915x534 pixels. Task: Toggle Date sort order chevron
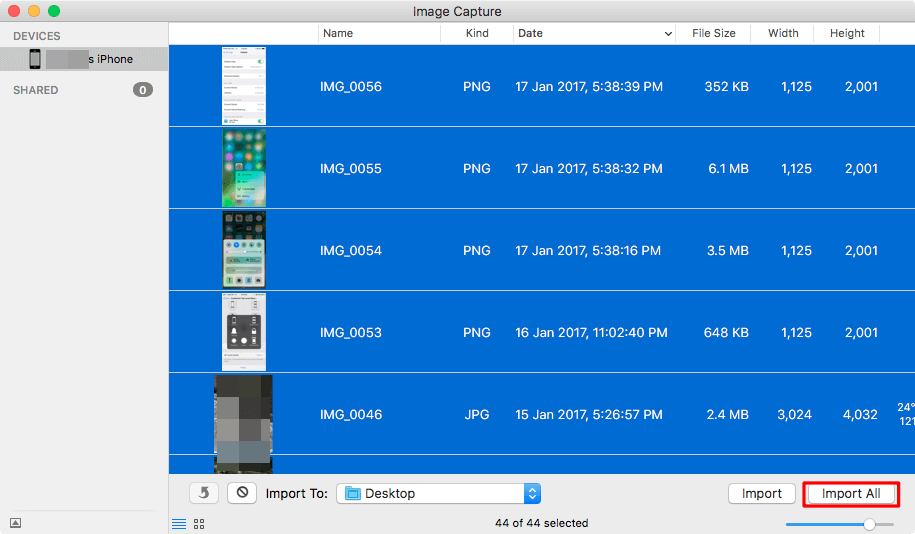pyautogui.click(x=668, y=34)
